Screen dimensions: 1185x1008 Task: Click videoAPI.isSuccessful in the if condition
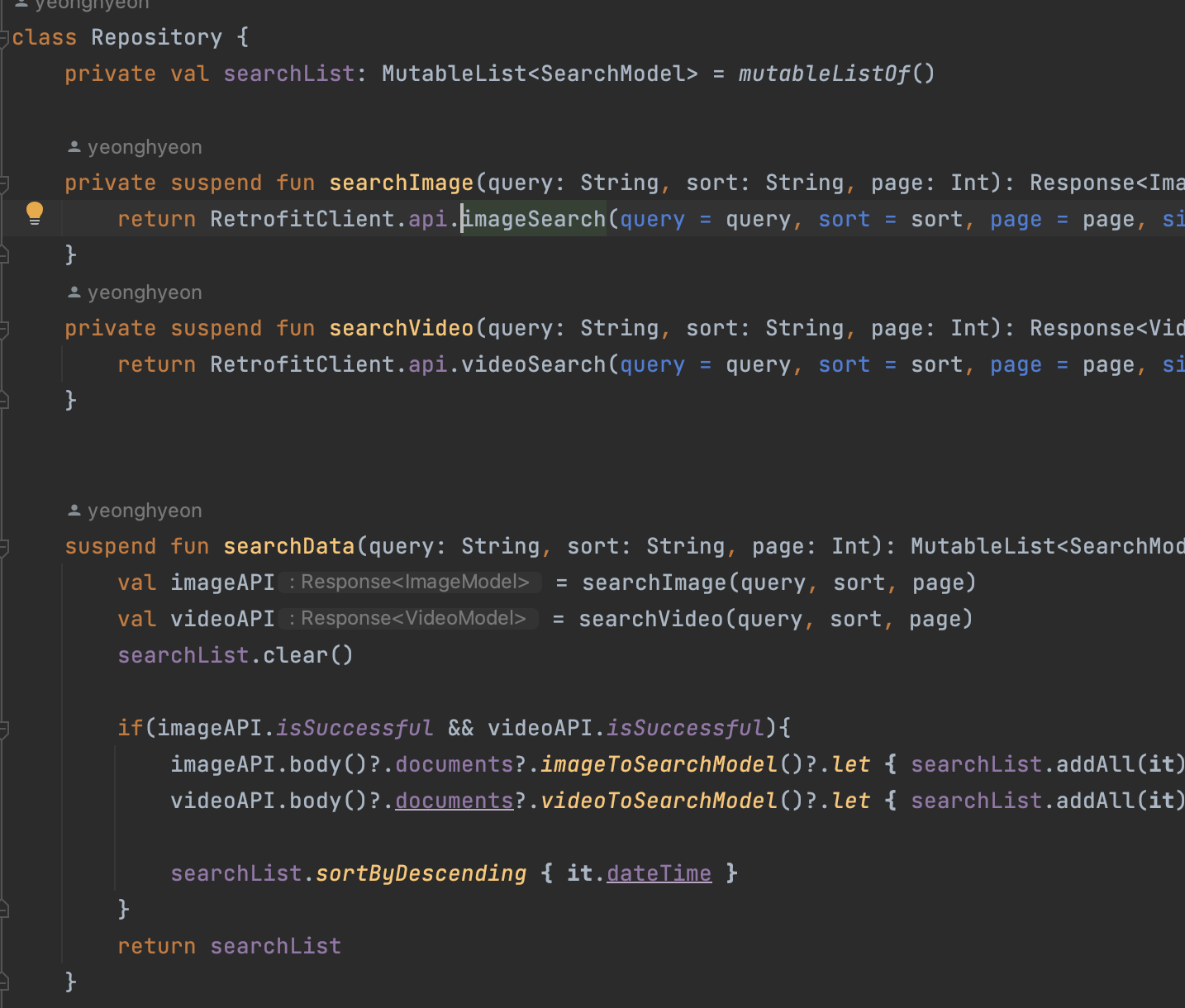[626, 728]
